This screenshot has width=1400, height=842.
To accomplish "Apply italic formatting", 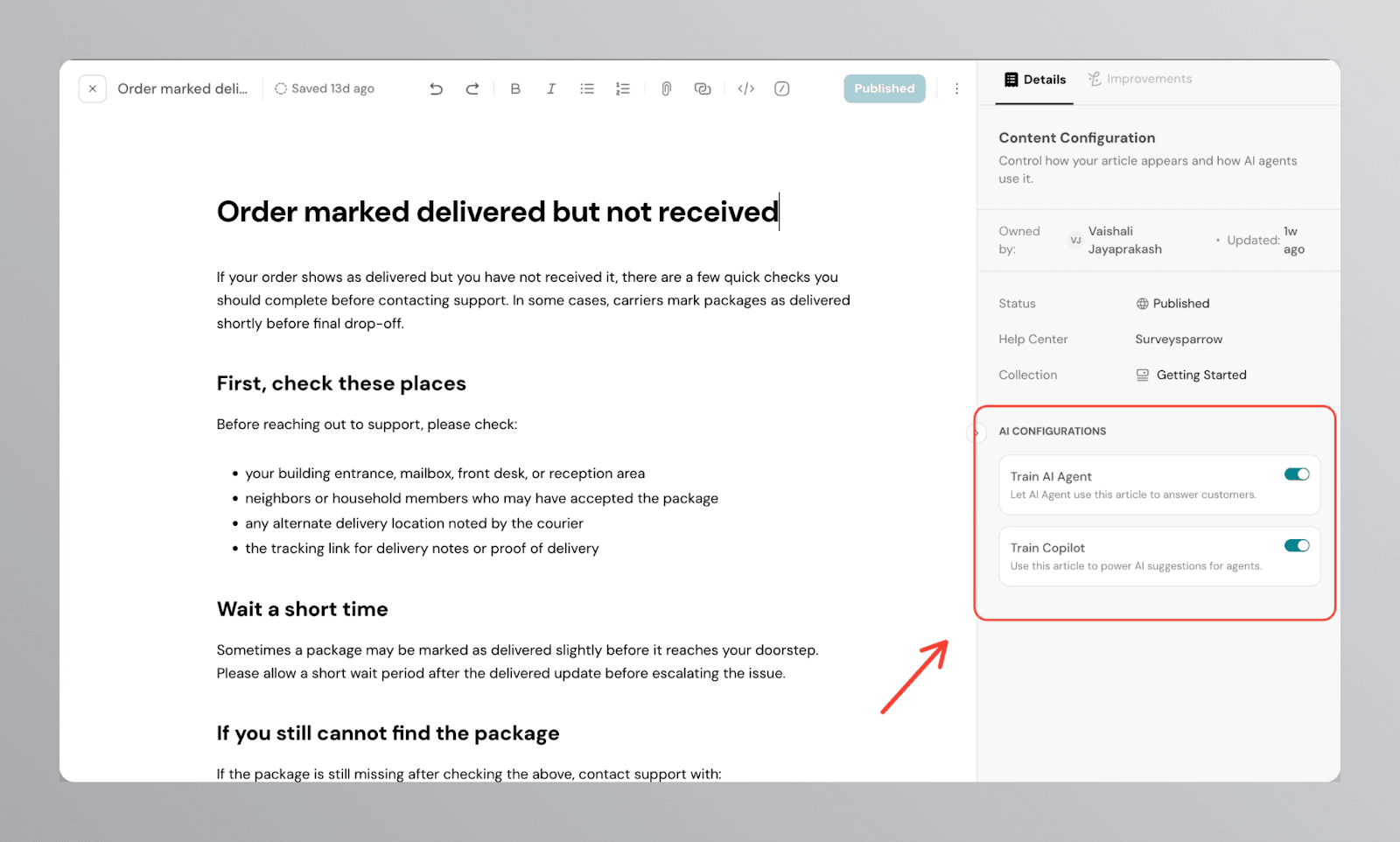I will (x=551, y=88).
